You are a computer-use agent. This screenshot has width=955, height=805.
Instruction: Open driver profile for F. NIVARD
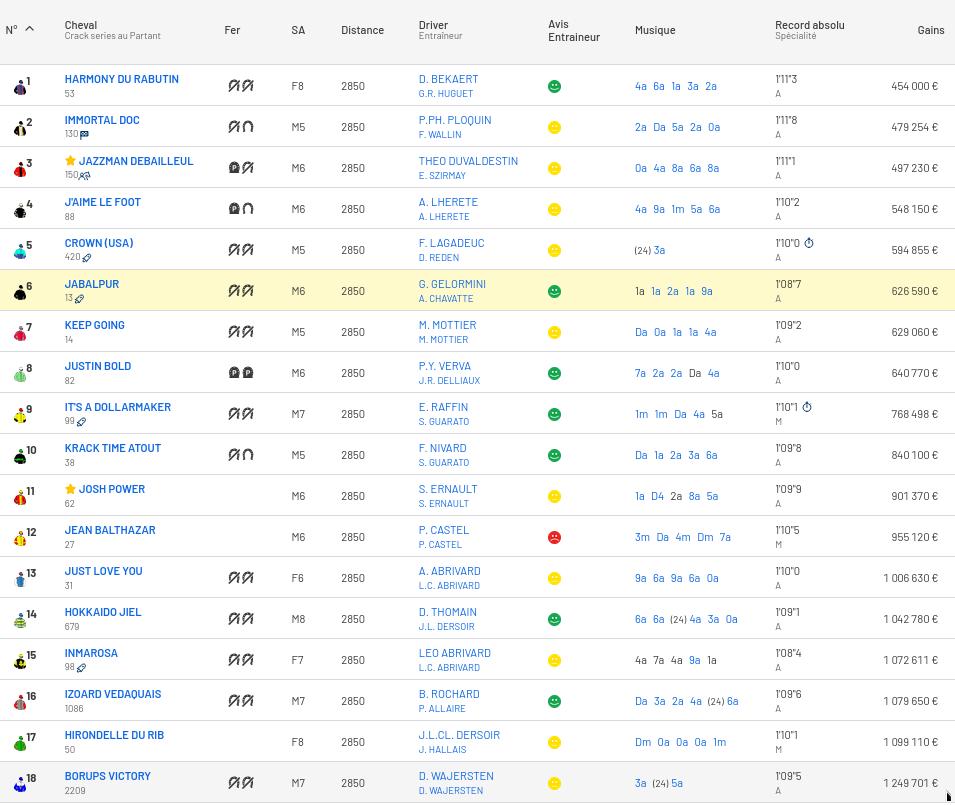pyautogui.click(x=444, y=448)
